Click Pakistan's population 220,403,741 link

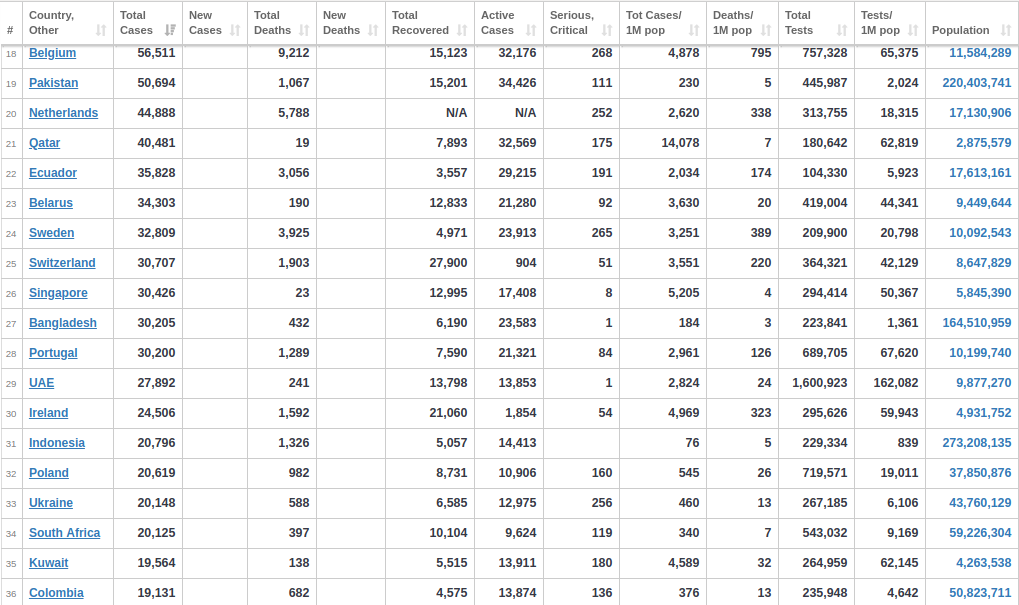977,83
